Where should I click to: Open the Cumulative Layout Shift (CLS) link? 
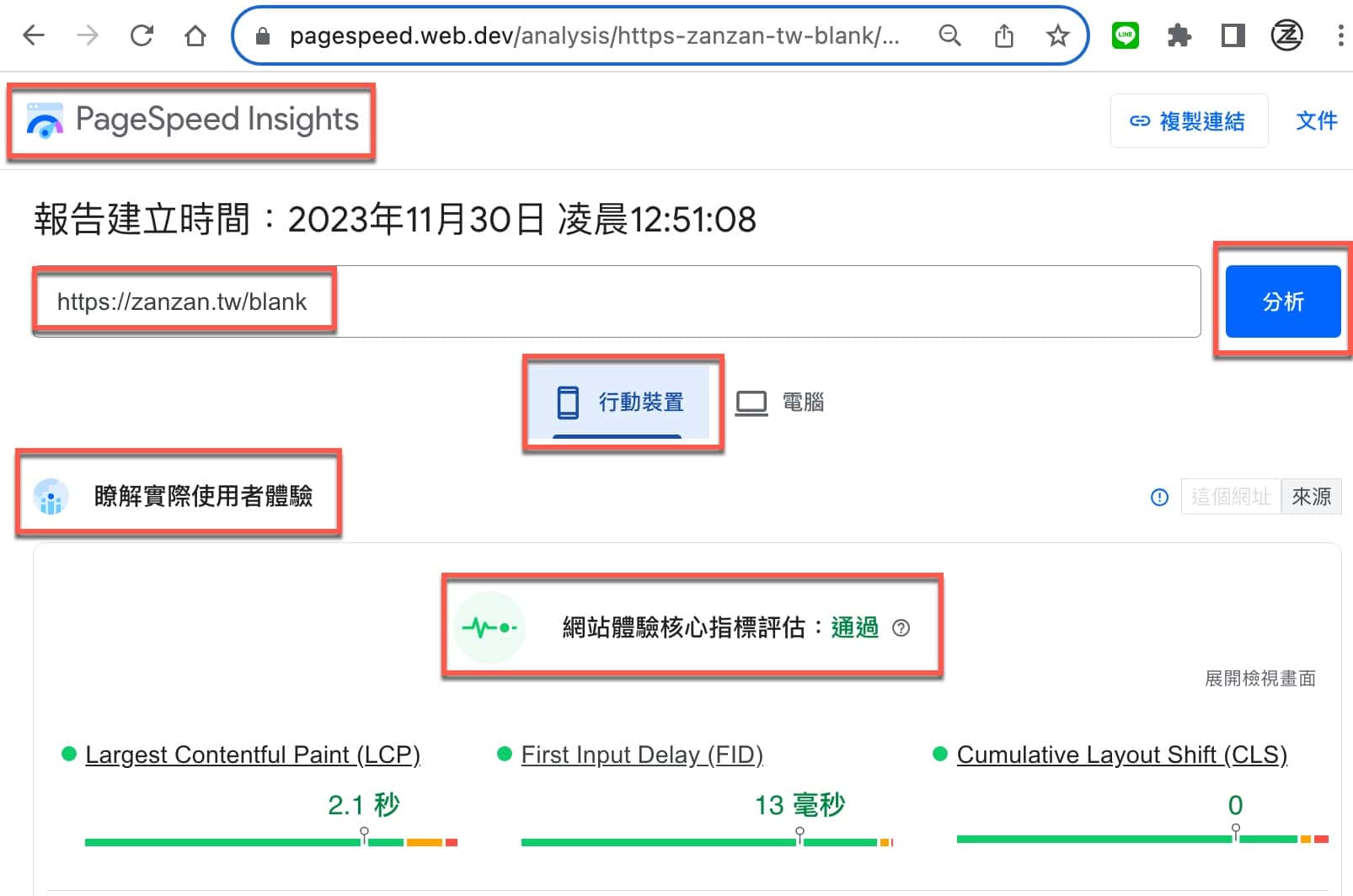tap(1121, 755)
